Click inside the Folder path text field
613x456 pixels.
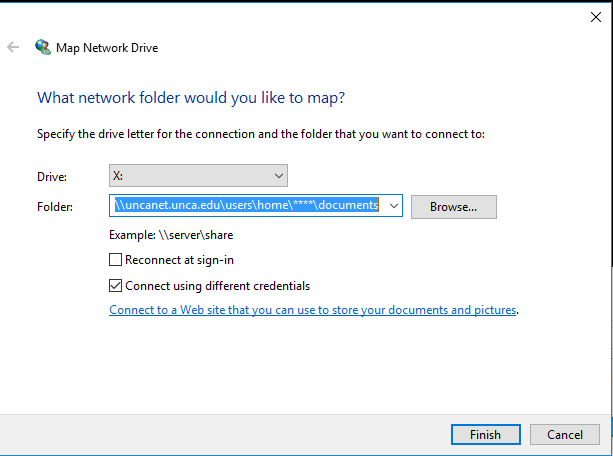(x=246, y=206)
